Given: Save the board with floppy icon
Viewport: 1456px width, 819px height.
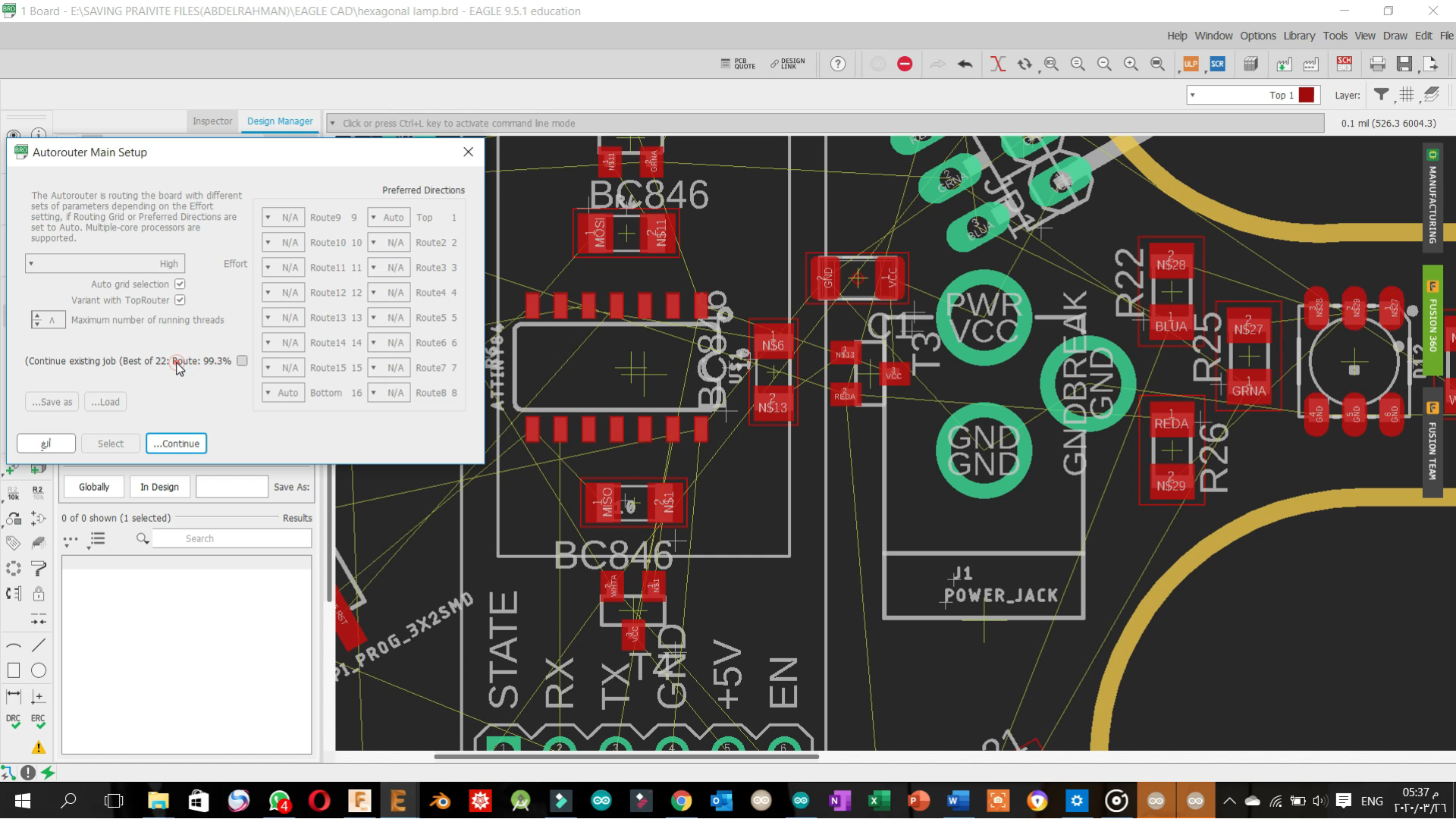Looking at the screenshot, I should 1404,64.
